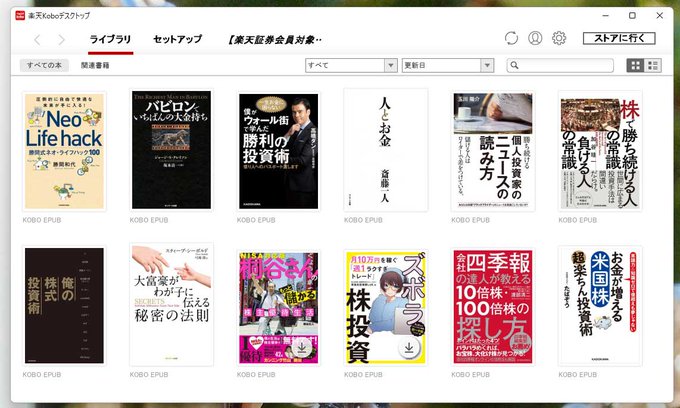680x408 pixels.
Task: Click the 楽天Koboデスクトップ window title
Action: click(x=59, y=16)
